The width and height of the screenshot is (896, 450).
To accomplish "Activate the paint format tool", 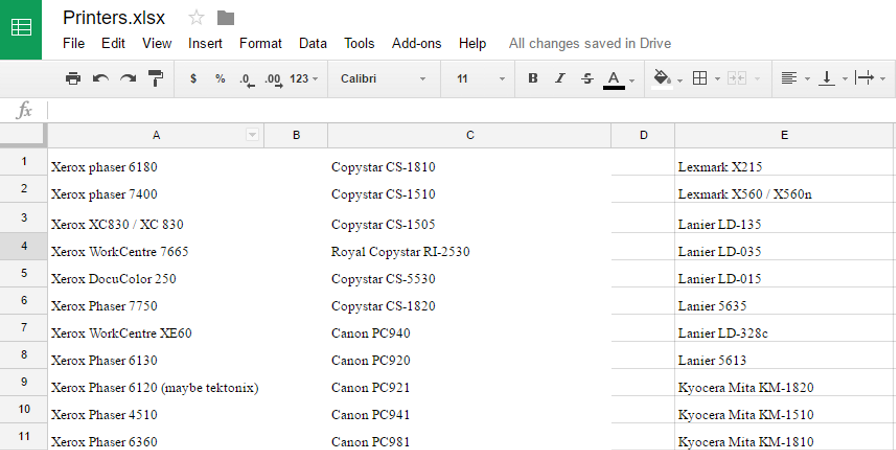I will coord(156,78).
